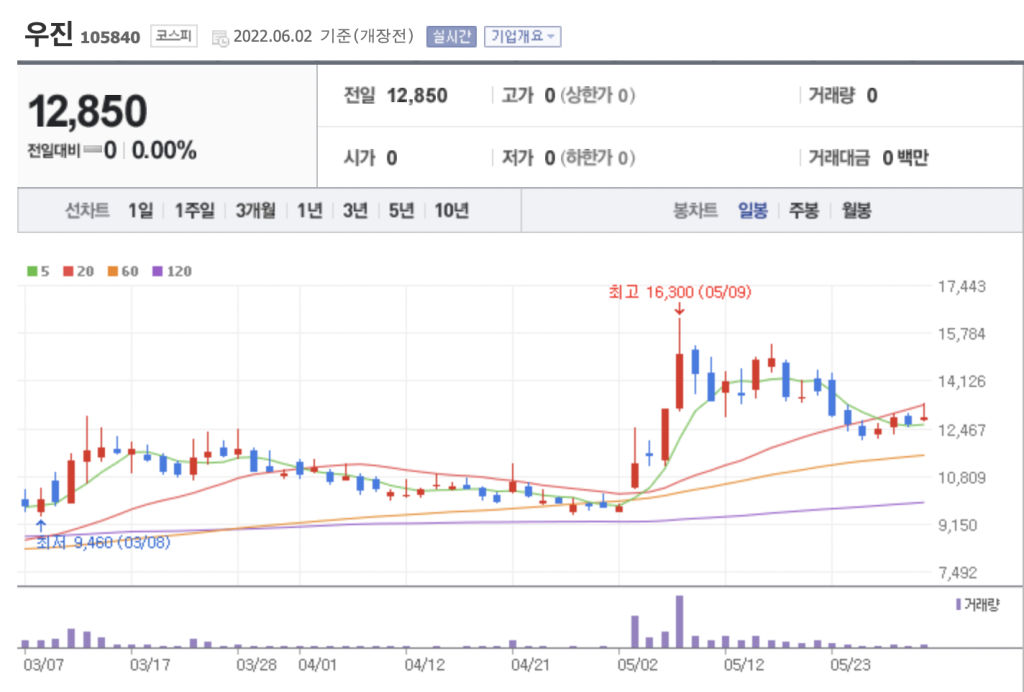Show the 3개월 line chart

point(255,211)
